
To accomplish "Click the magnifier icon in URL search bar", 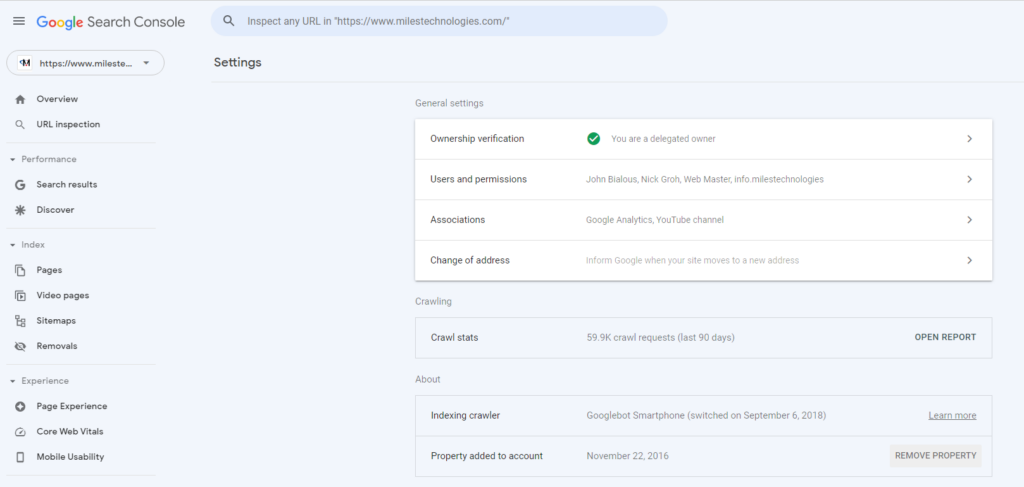I will tap(229, 21).
